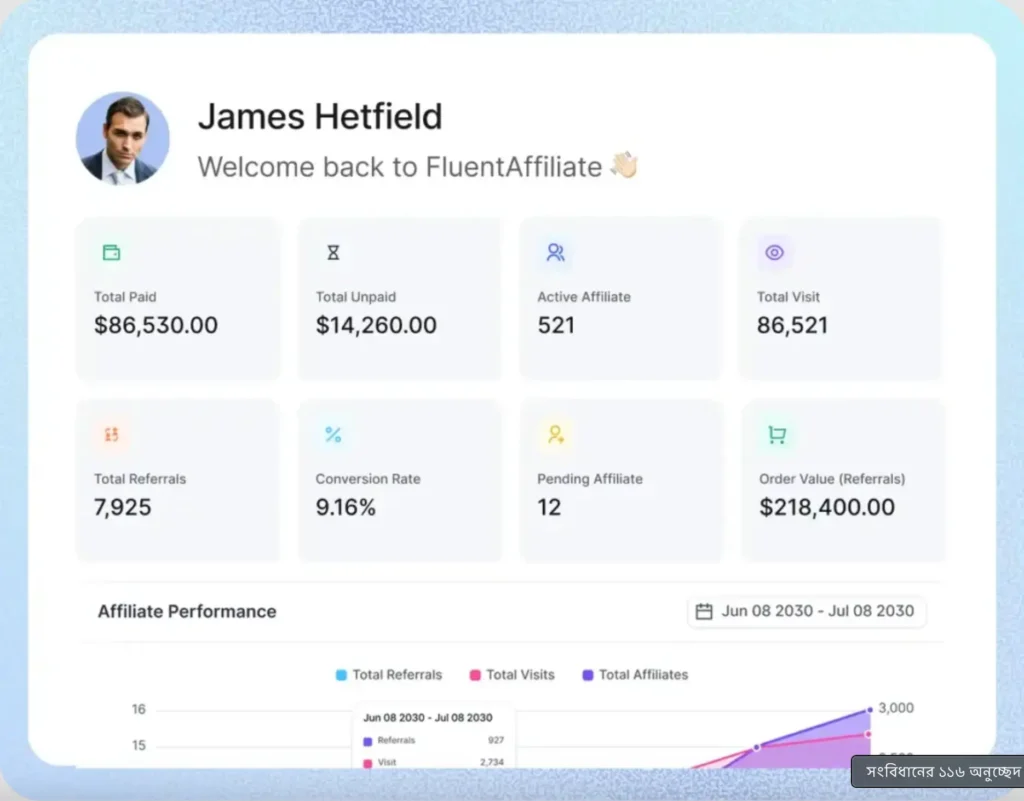The width and height of the screenshot is (1024, 801).
Task: Click the Total Paid wallet icon
Action: pyautogui.click(x=112, y=252)
